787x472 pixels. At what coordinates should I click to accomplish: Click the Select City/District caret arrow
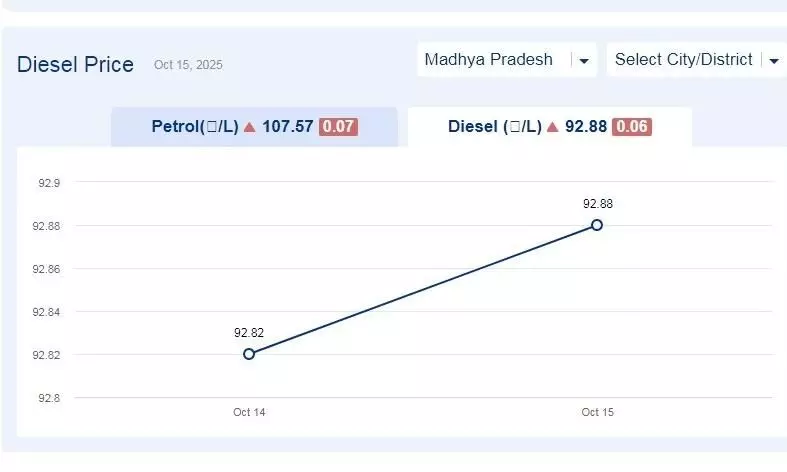pyautogui.click(x=773, y=61)
